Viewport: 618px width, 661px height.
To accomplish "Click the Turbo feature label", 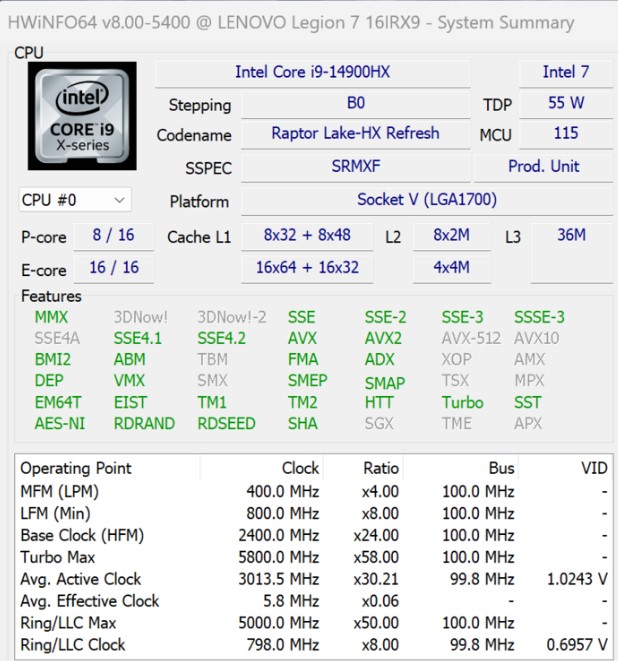I will click(x=462, y=403).
